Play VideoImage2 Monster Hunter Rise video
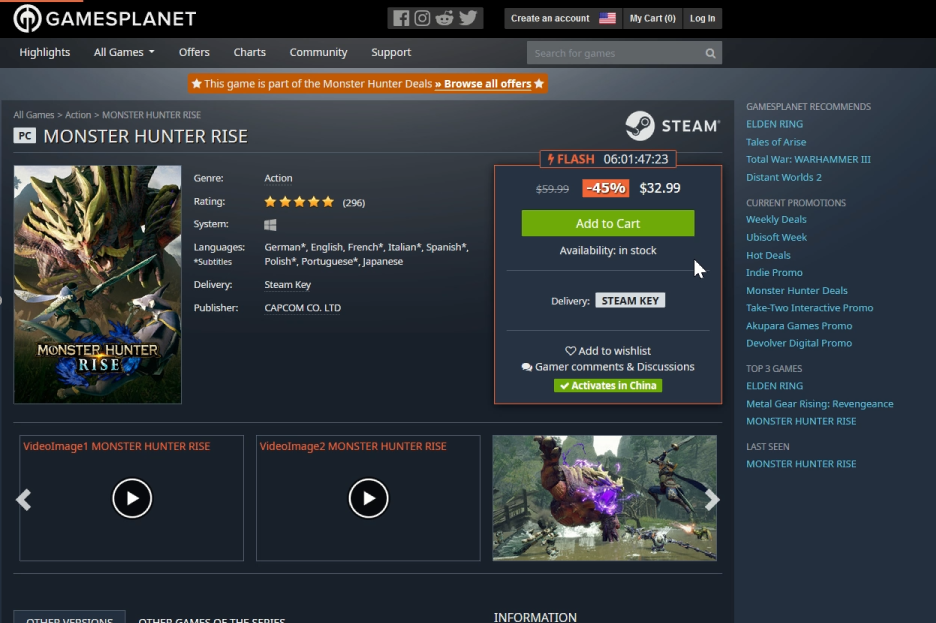This screenshot has height=623, width=936. click(368, 498)
